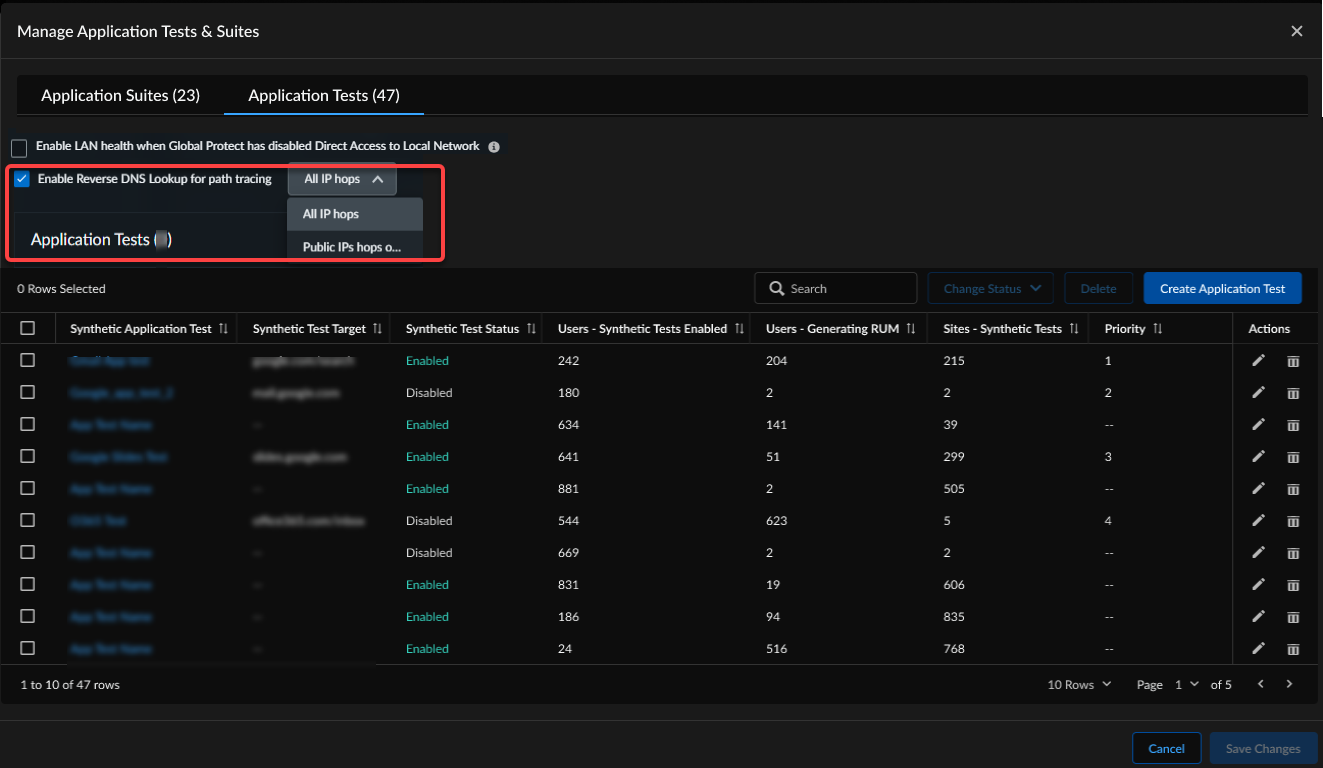This screenshot has height=768, width=1323.
Task: Click edit pencil for row with priority 3
Action: point(1258,456)
